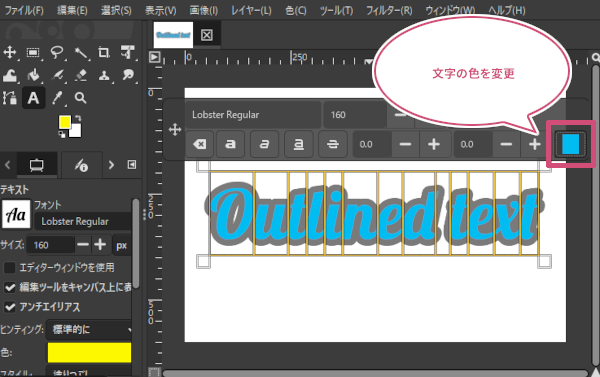Image resolution: width=600 pixels, height=377 pixels.
Task: Open the ヒンティング dropdown
Action: pyautogui.click(x=89, y=330)
